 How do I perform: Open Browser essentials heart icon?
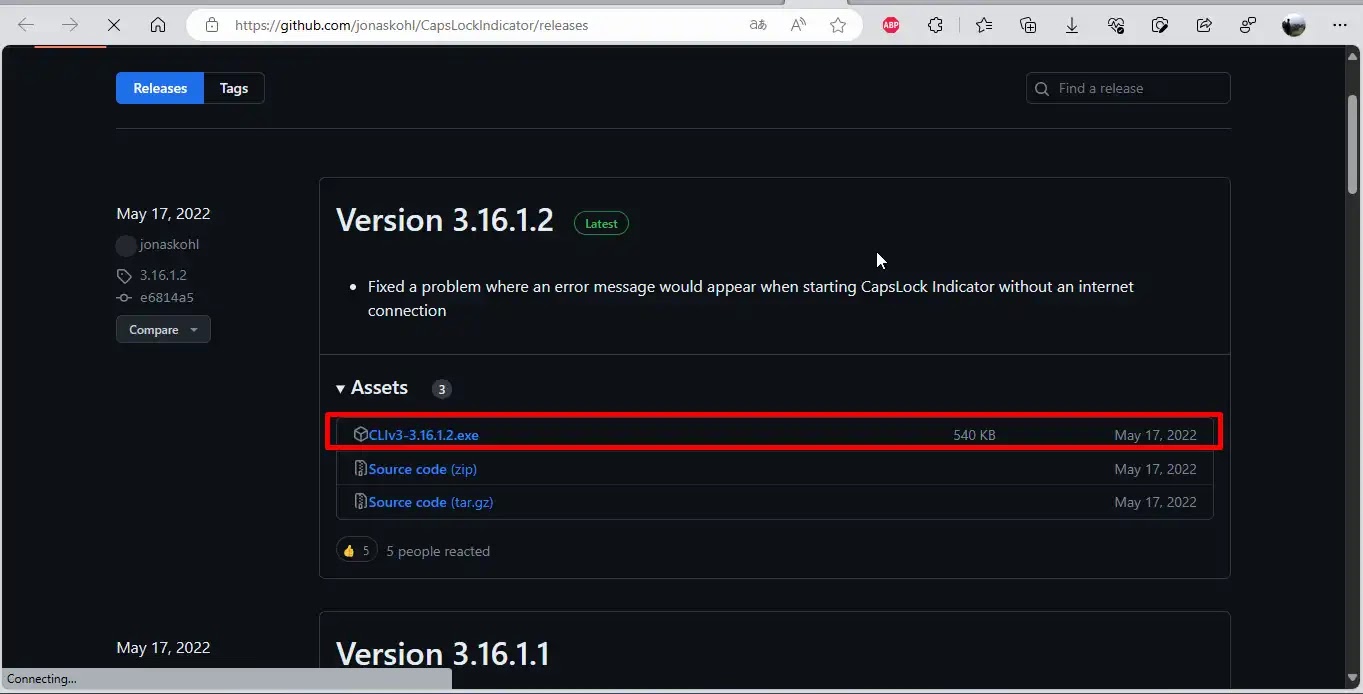(1116, 25)
